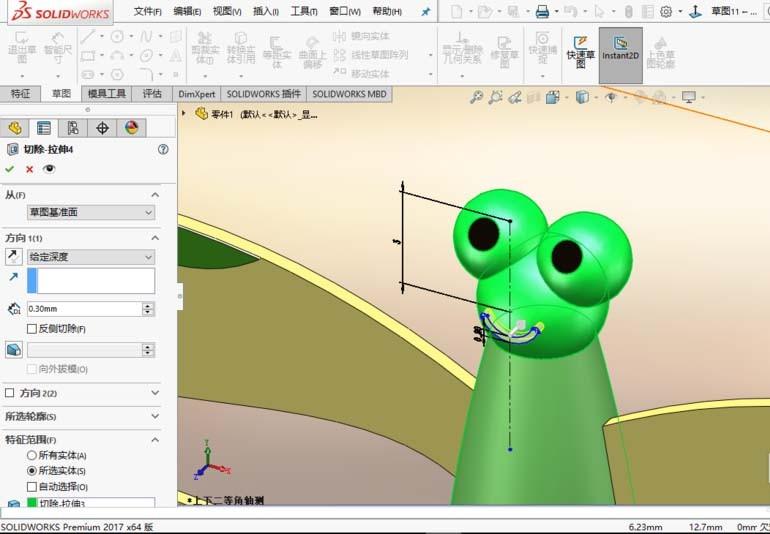The image size is (770, 534).
Task: Open the print icon dropdown arrow
Action: [x=556, y=11]
